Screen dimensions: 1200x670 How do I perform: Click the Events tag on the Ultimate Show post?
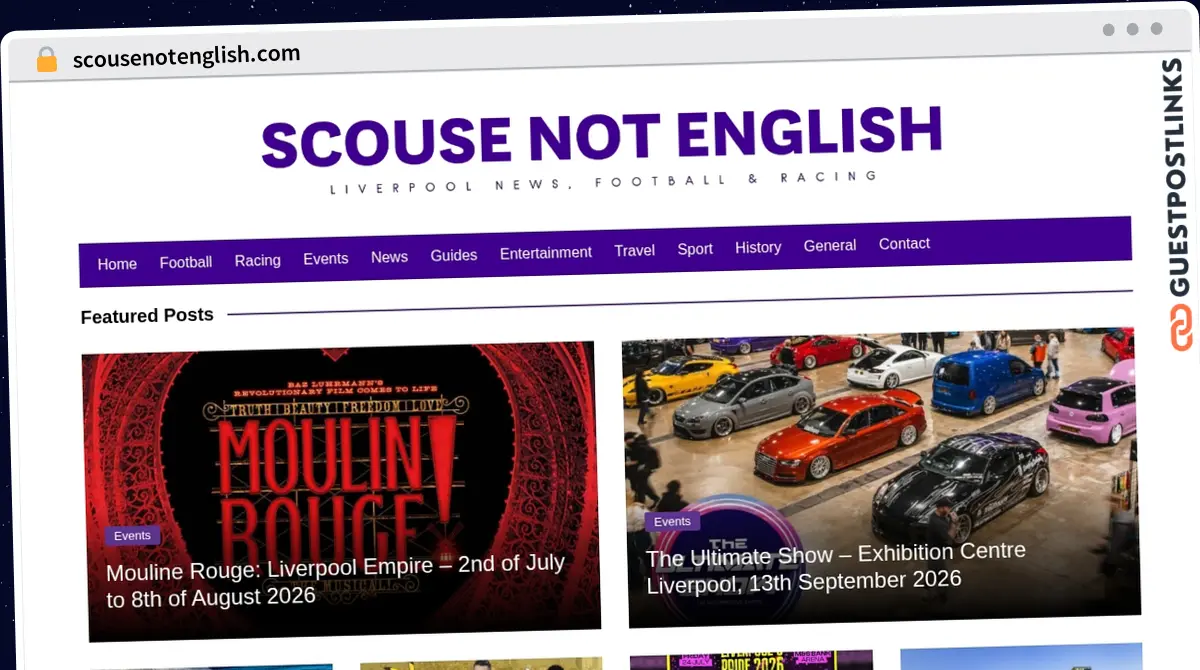(672, 521)
